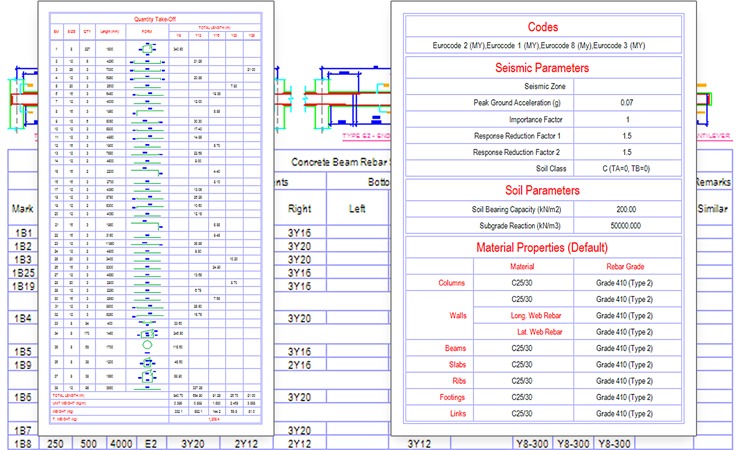Click the 200.00 bearing capacity value
This screenshot has height=450, width=740.
(626, 209)
